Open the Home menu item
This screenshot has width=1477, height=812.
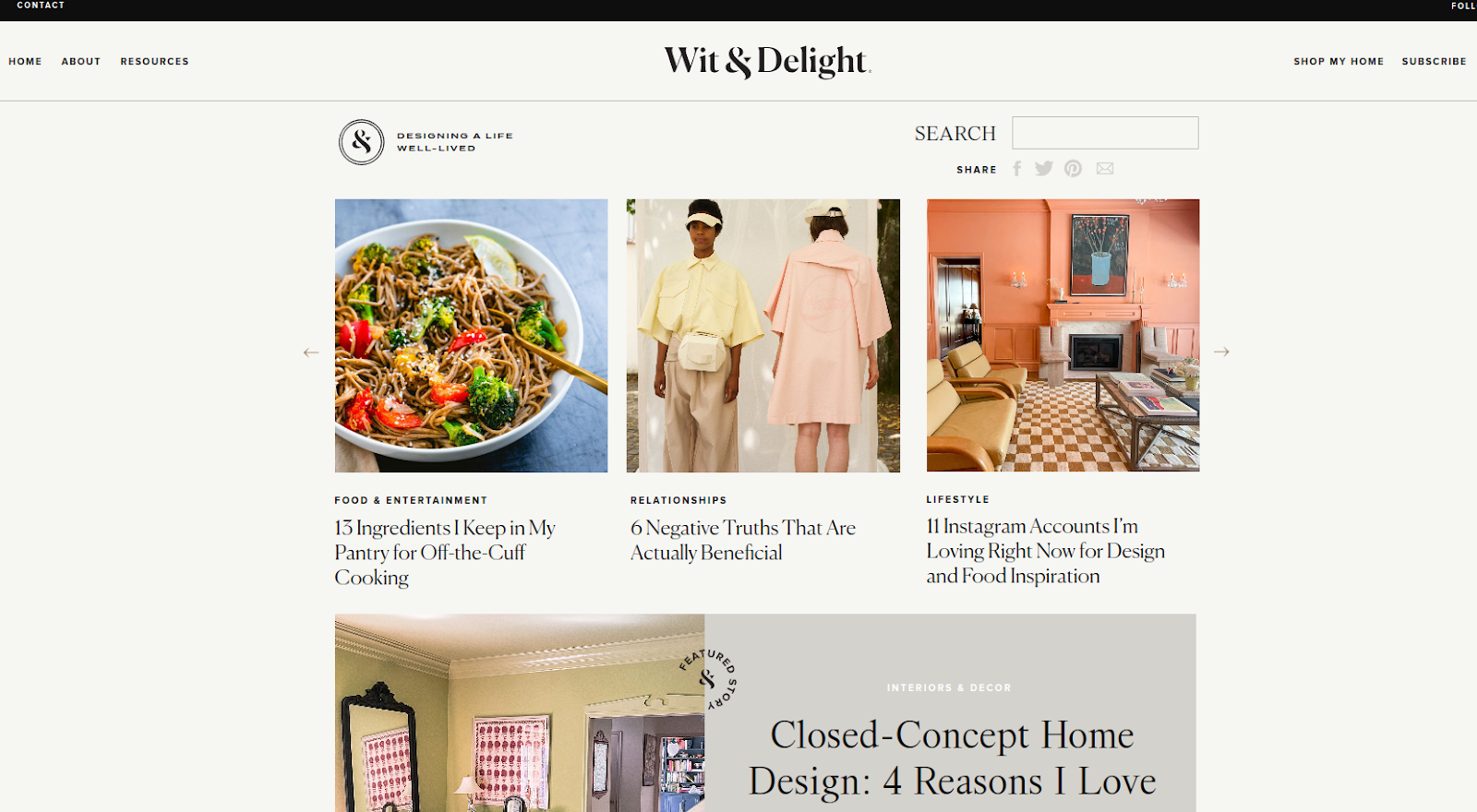26,62
